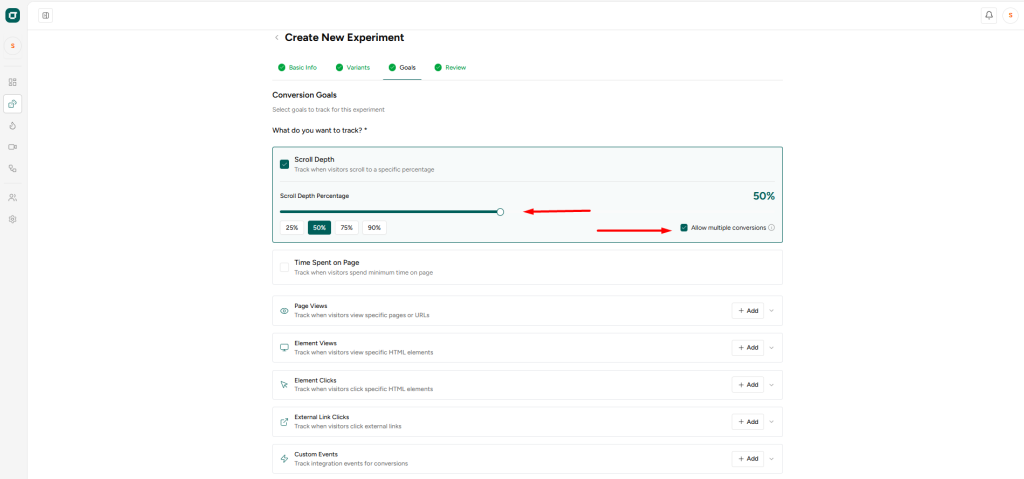
Task: Expand the External Link Clicks chevron
Action: point(771,422)
